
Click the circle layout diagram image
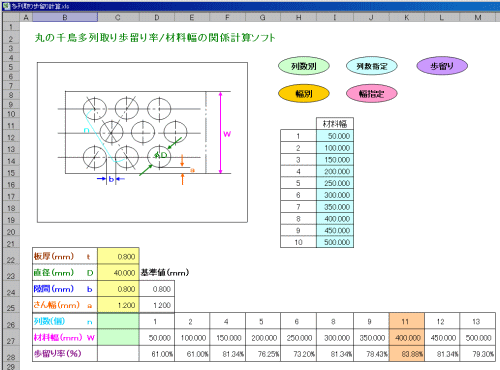point(142,142)
